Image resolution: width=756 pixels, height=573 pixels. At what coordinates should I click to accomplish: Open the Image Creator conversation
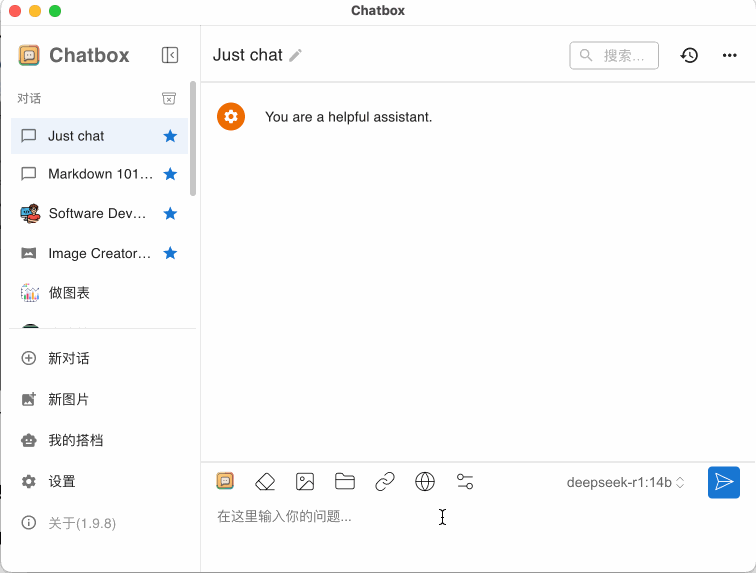[x=99, y=253]
